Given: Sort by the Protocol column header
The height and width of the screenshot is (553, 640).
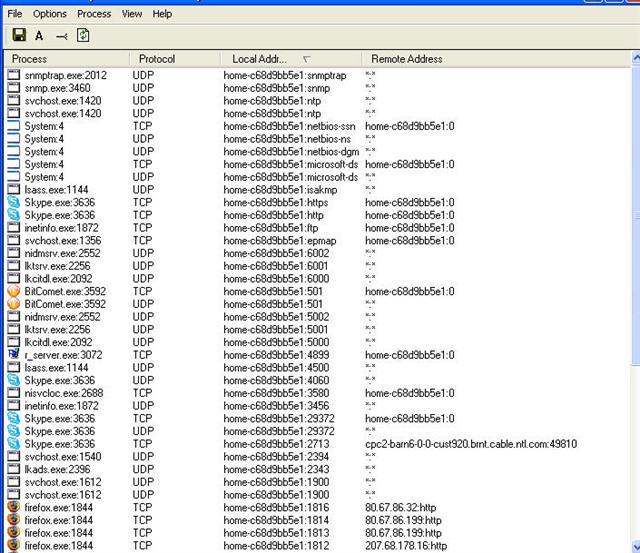Looking at the screenshot, I should pos(176,59).
